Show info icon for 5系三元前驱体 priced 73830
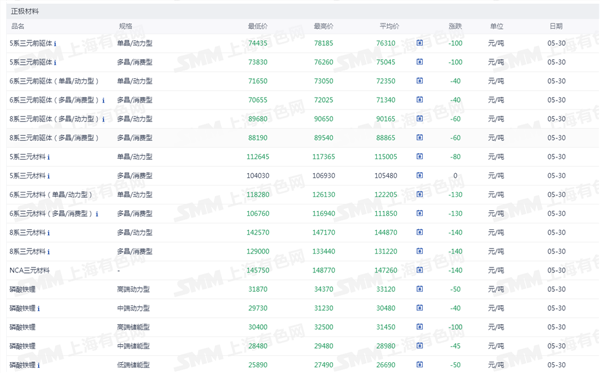 [55, 62]
